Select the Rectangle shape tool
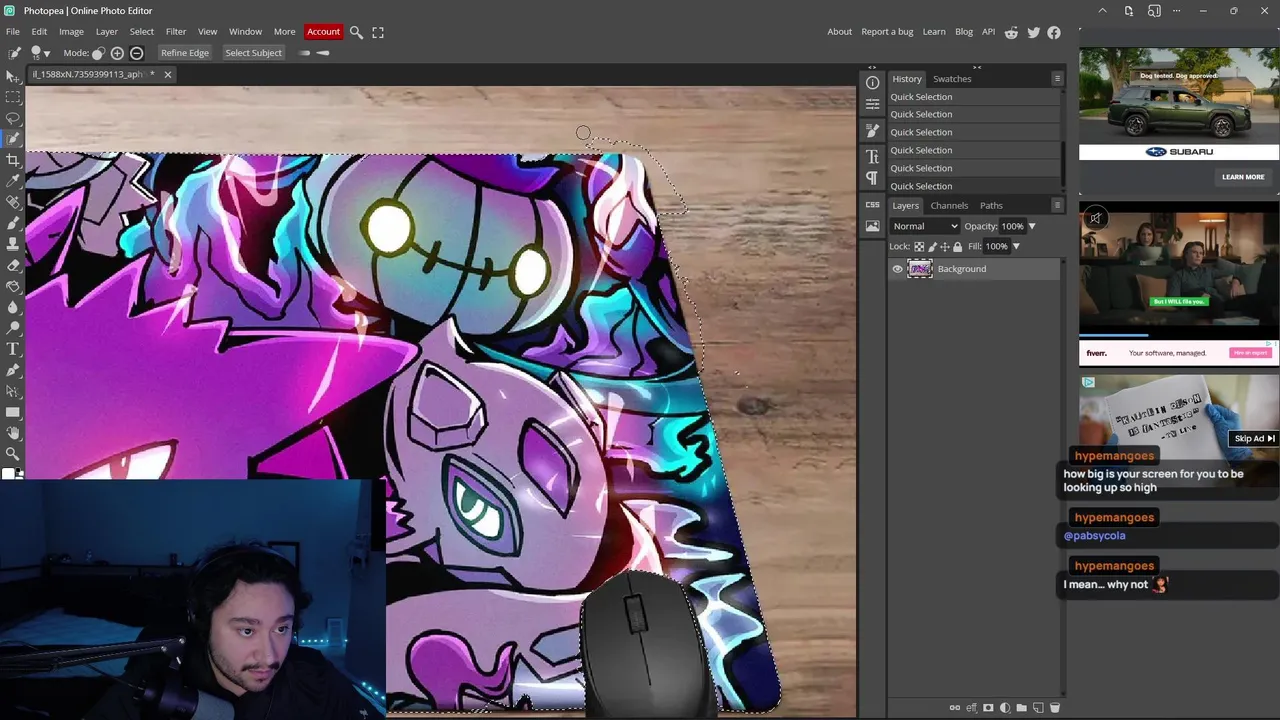This screenshot has width=1280, height=720. [12, 412]
